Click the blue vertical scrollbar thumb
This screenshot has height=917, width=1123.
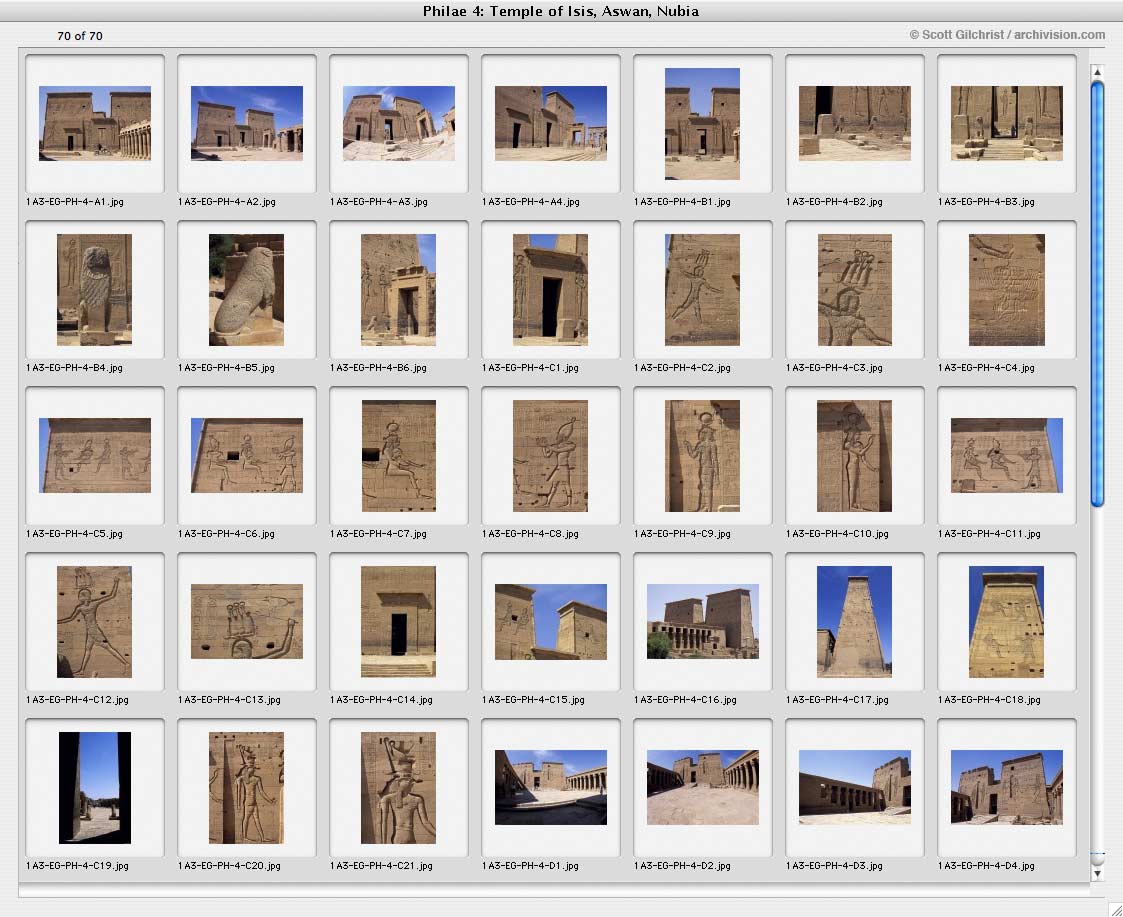click(x=1097, y=294)
